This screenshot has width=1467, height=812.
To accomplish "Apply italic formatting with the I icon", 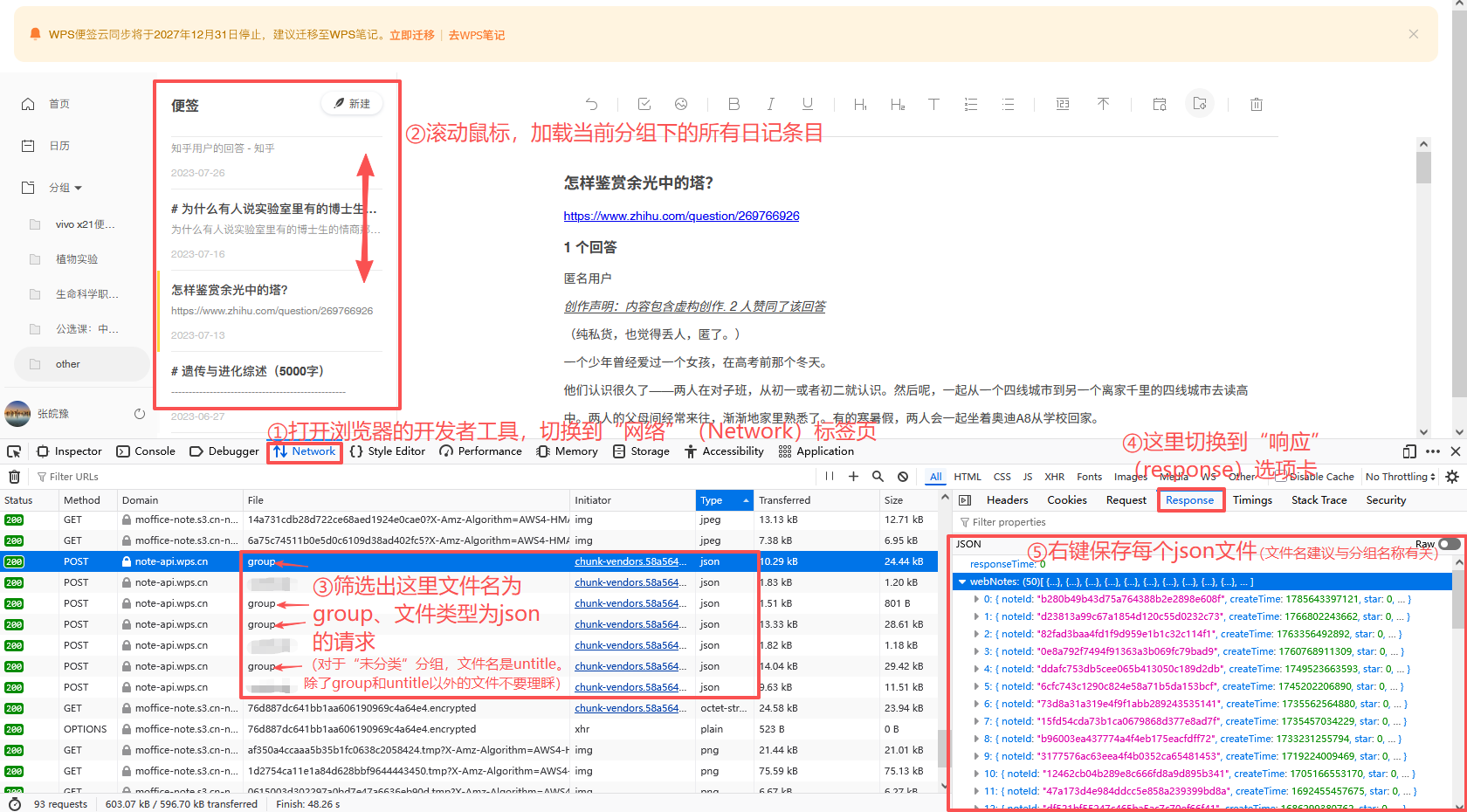I will click(x=770, y=104).
